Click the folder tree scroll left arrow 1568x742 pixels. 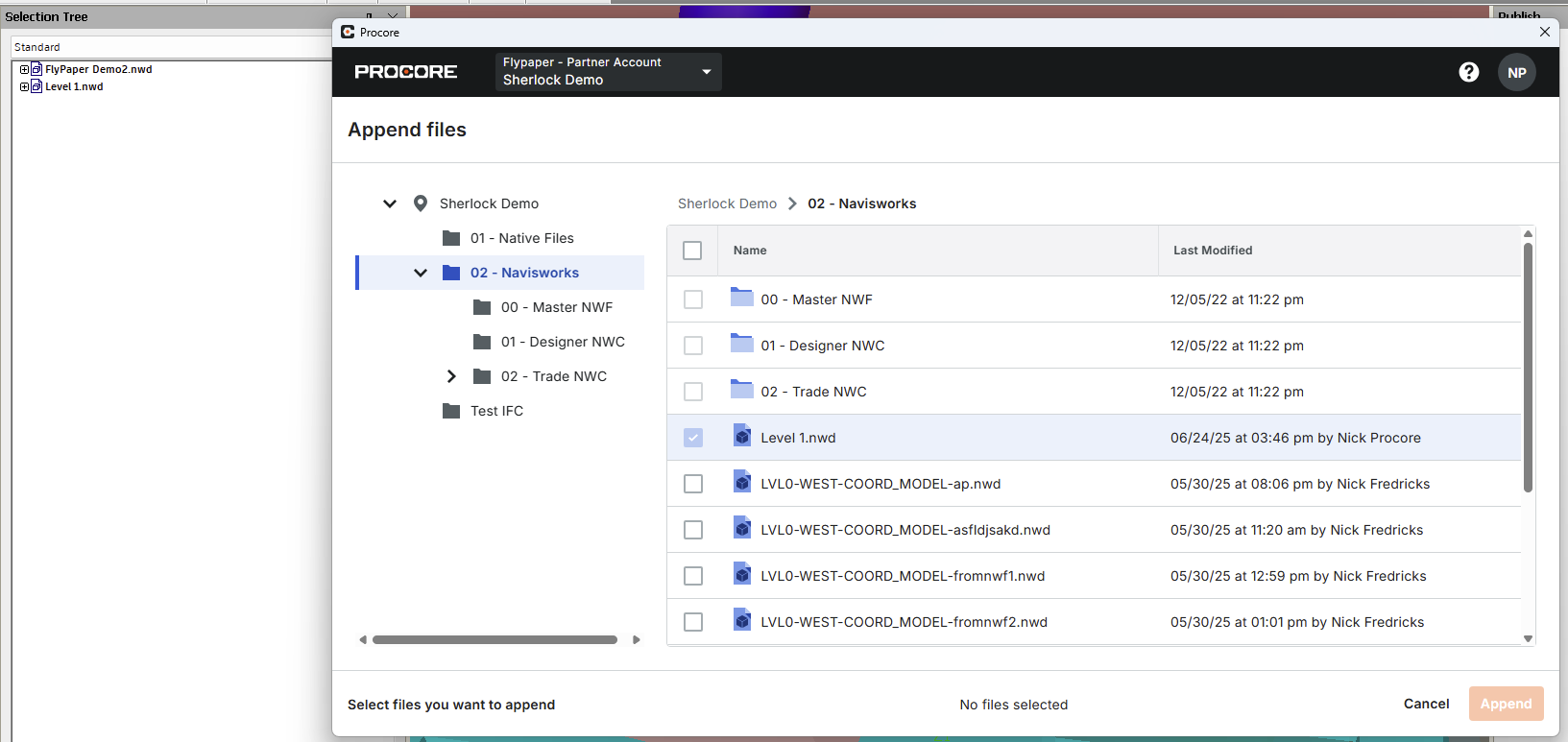click(x=363, y=639)
